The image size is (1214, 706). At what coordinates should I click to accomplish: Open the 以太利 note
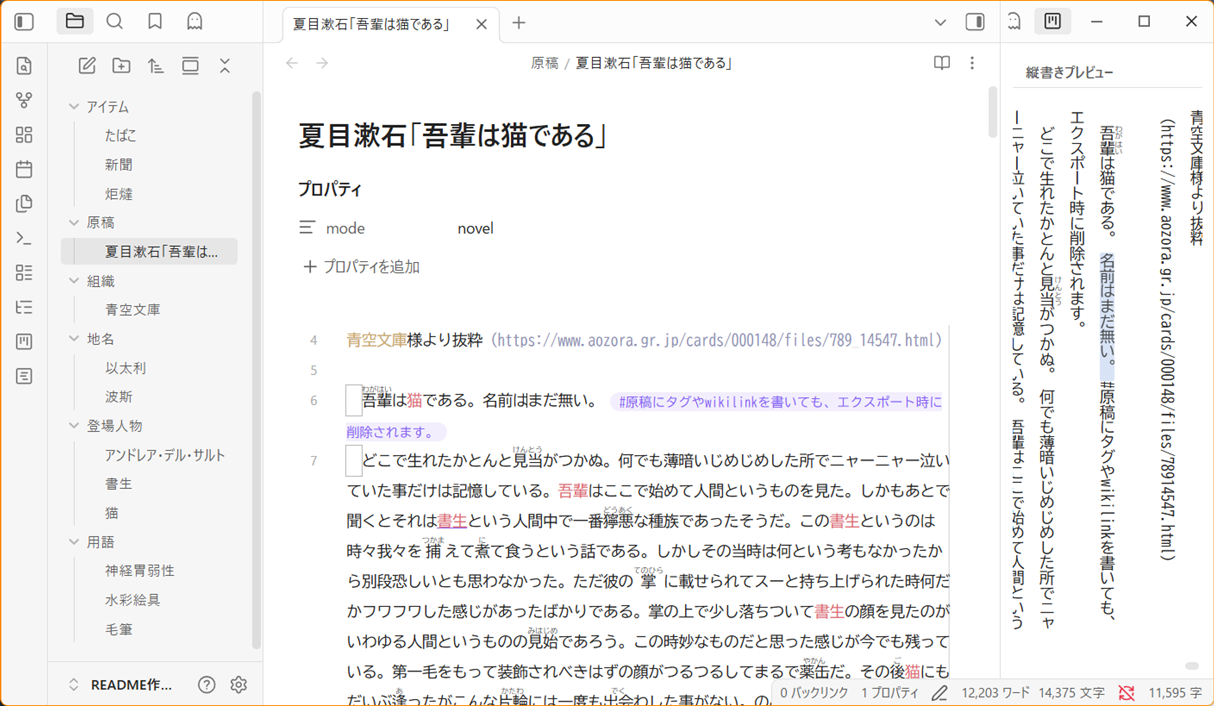tap(126, 368)
